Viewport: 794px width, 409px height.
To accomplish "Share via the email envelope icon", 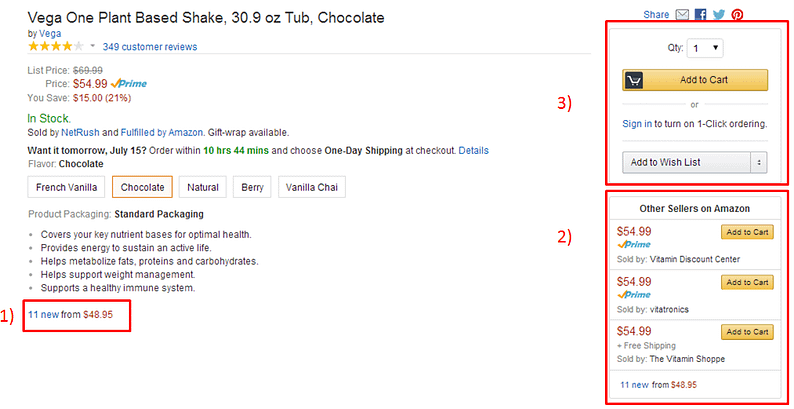I will (x=682, y=15).
